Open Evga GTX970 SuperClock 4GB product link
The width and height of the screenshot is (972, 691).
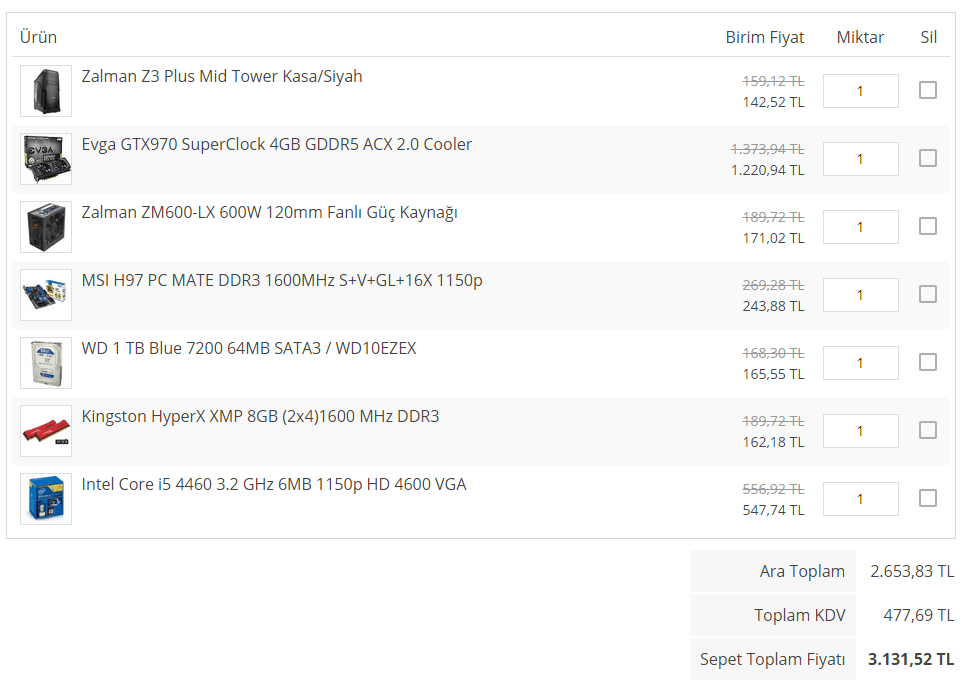click(x=276, y=144)
